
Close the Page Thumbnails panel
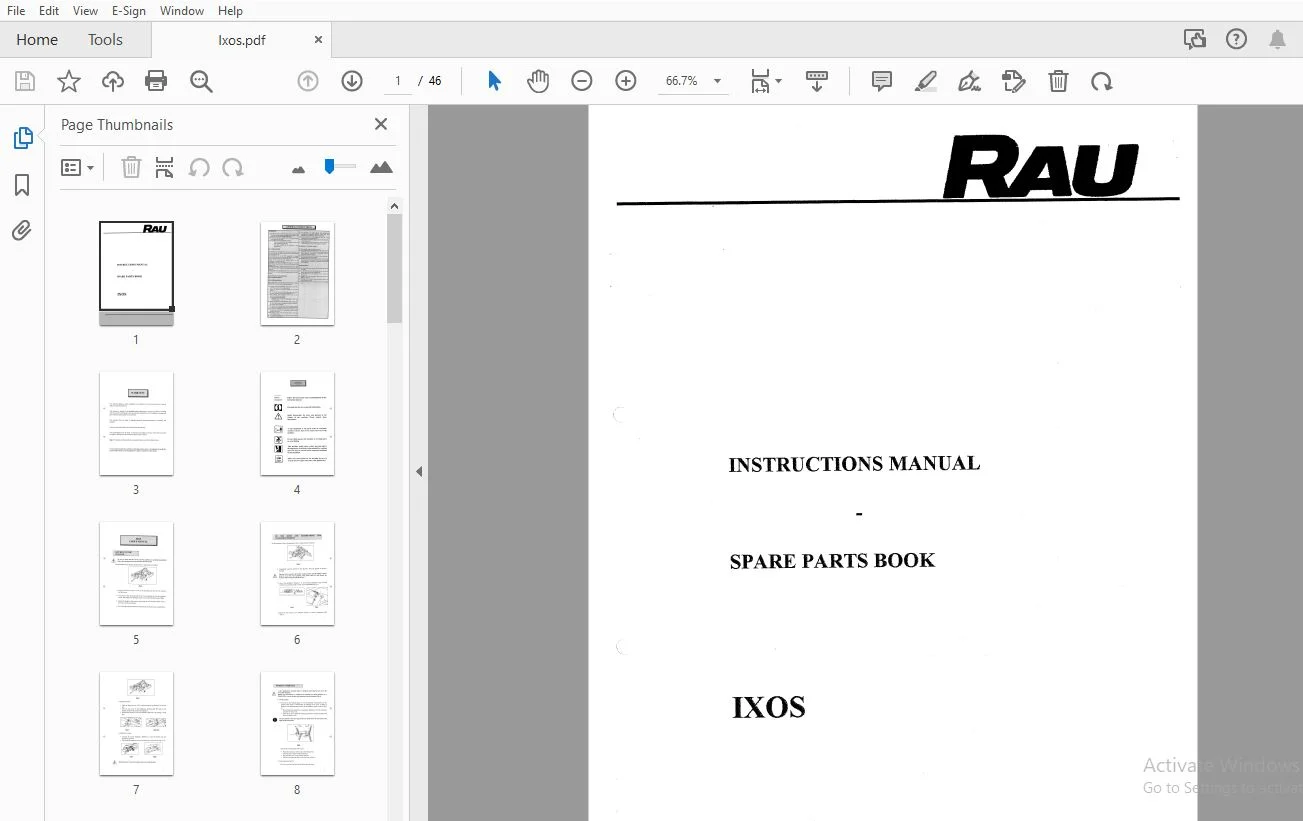(381, 124)
